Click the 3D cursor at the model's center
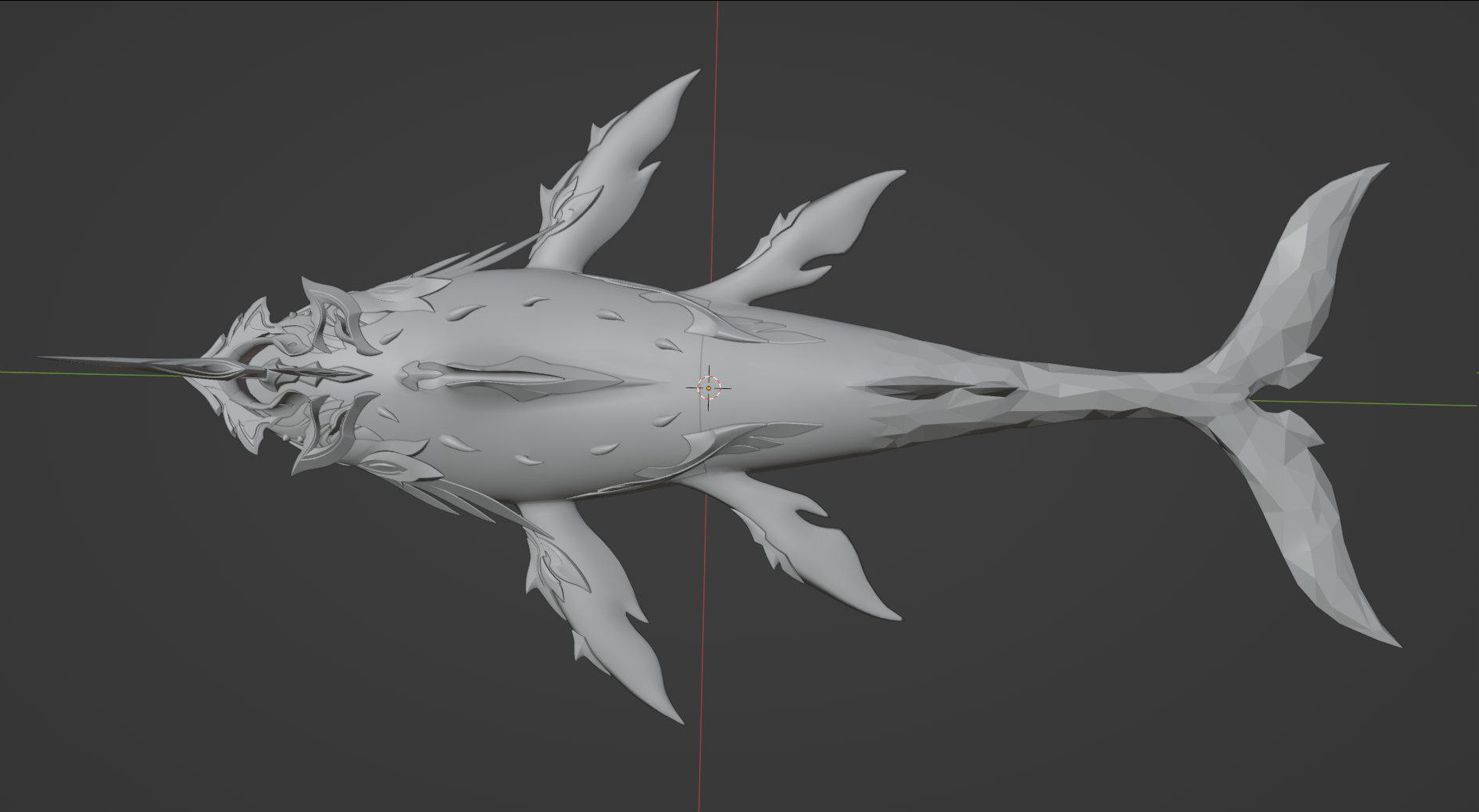Image resolution: width=1479 pixels, height=812 pixels. click(709, 387)
